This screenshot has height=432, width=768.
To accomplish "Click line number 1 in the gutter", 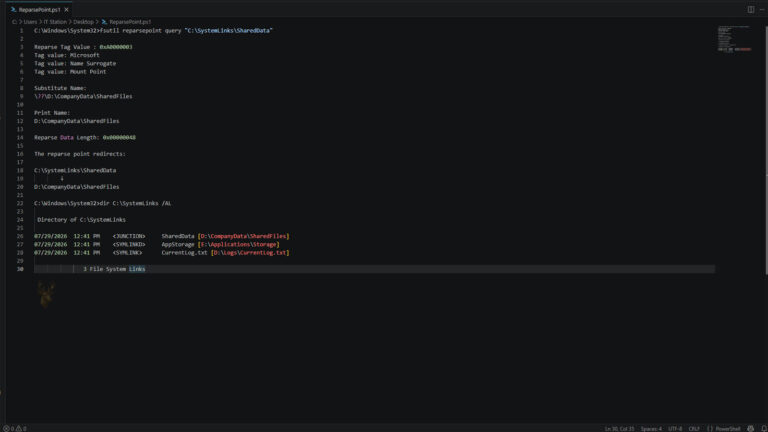I will click(21, 30).
